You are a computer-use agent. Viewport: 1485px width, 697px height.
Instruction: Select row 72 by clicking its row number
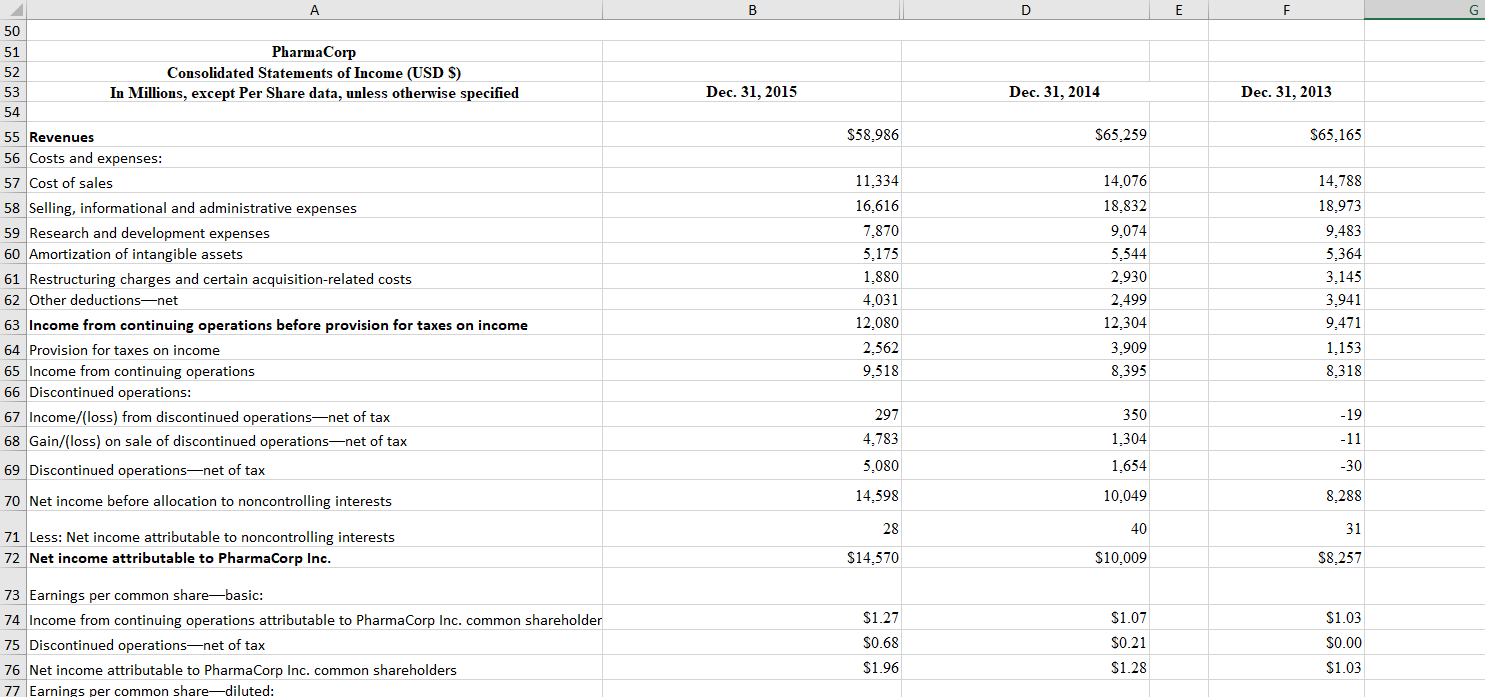tap(13, 558)
